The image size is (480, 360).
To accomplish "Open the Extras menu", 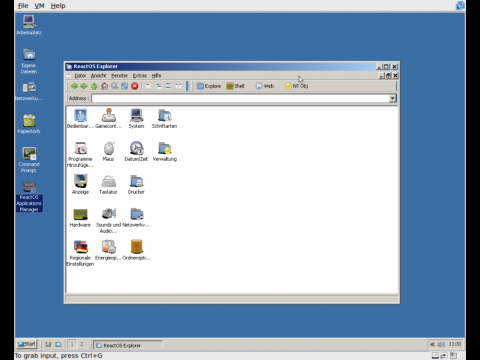I will point(140,76).
